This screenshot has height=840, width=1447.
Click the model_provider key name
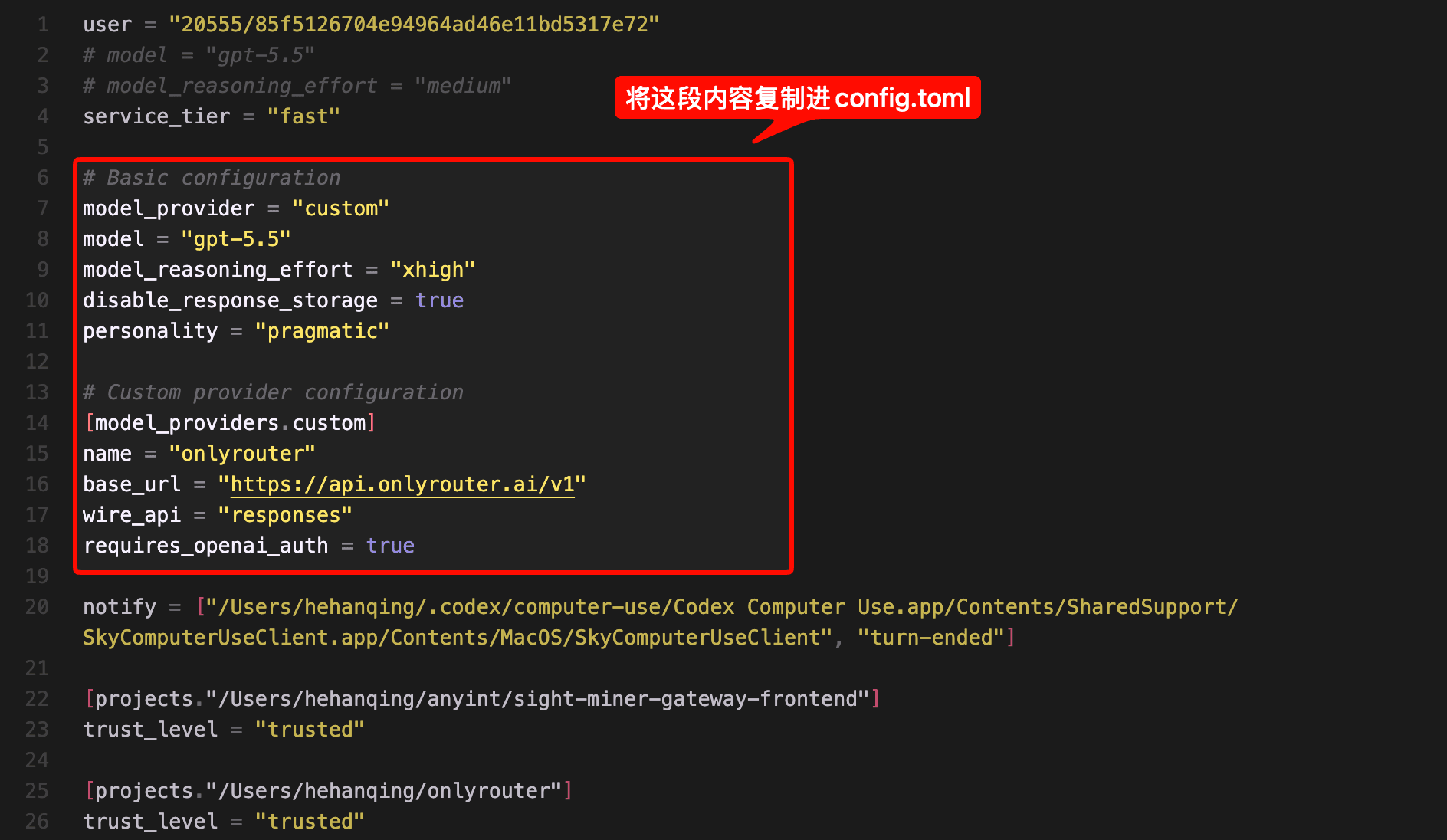click(169, 208)
